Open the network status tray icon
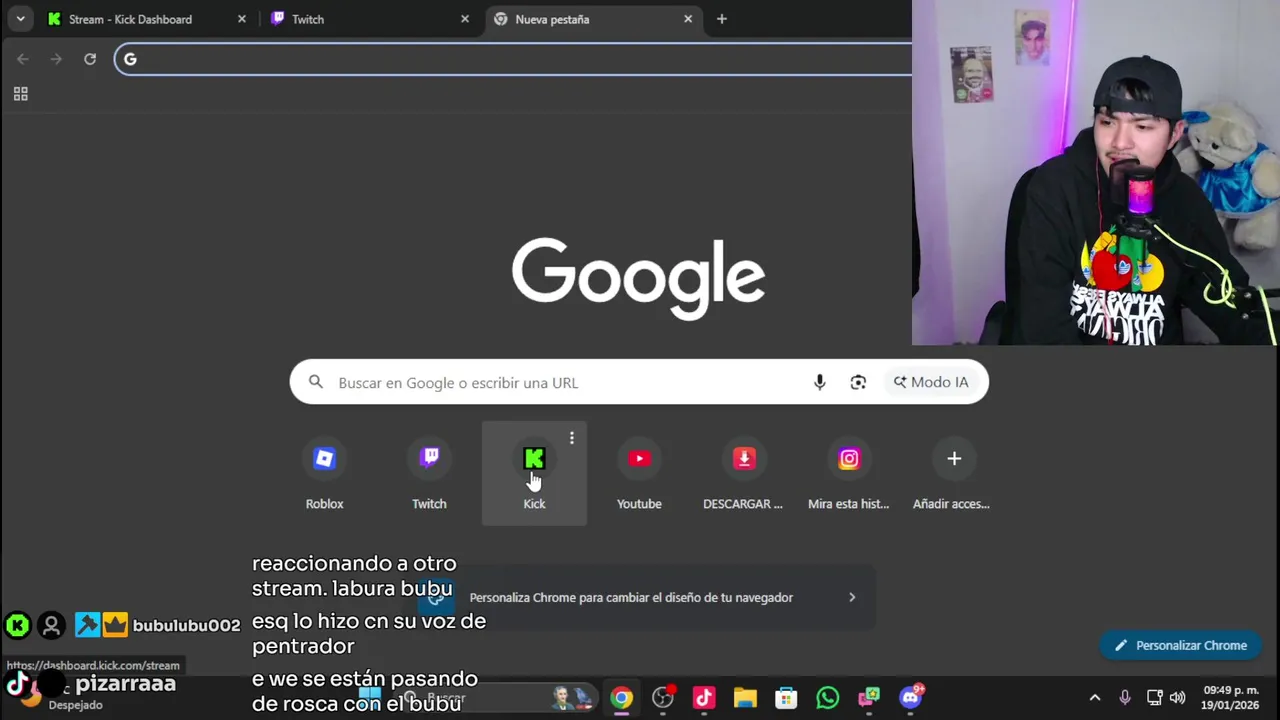 click(x=1154, y=698)
